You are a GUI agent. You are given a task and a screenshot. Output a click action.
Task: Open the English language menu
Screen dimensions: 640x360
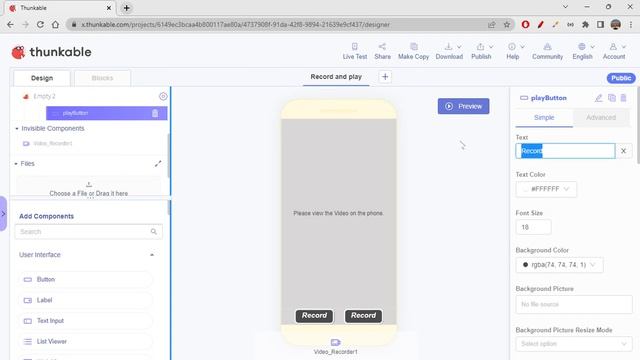(583, 51)
